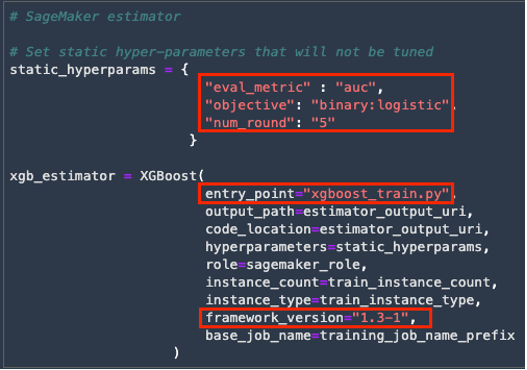The image size is (527, 370).
Task: Click the code_location=estimator_output_uri line
Action: [x=347, y=229]
